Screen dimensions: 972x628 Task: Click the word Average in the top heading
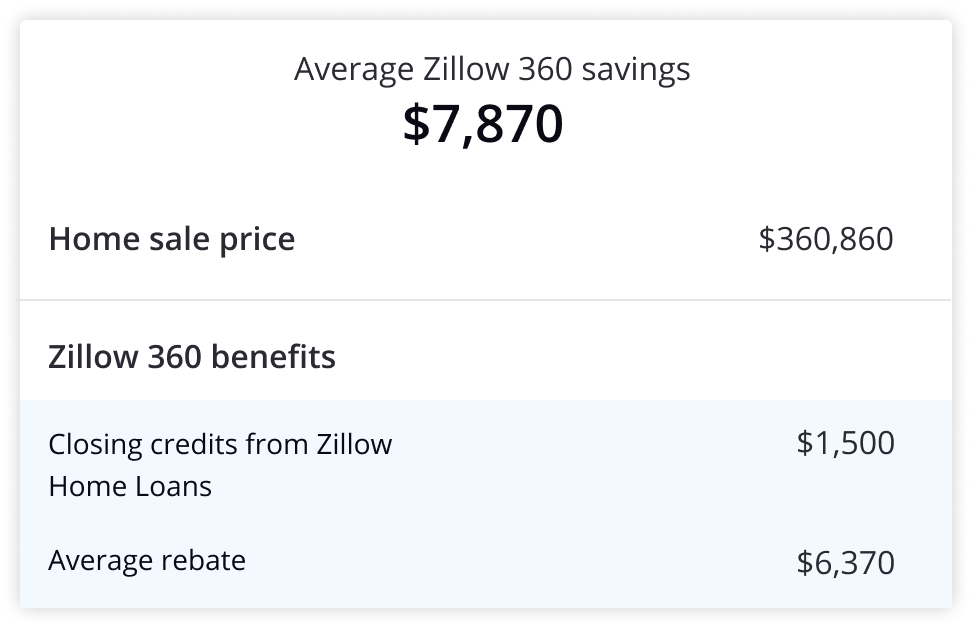(354, 69)
